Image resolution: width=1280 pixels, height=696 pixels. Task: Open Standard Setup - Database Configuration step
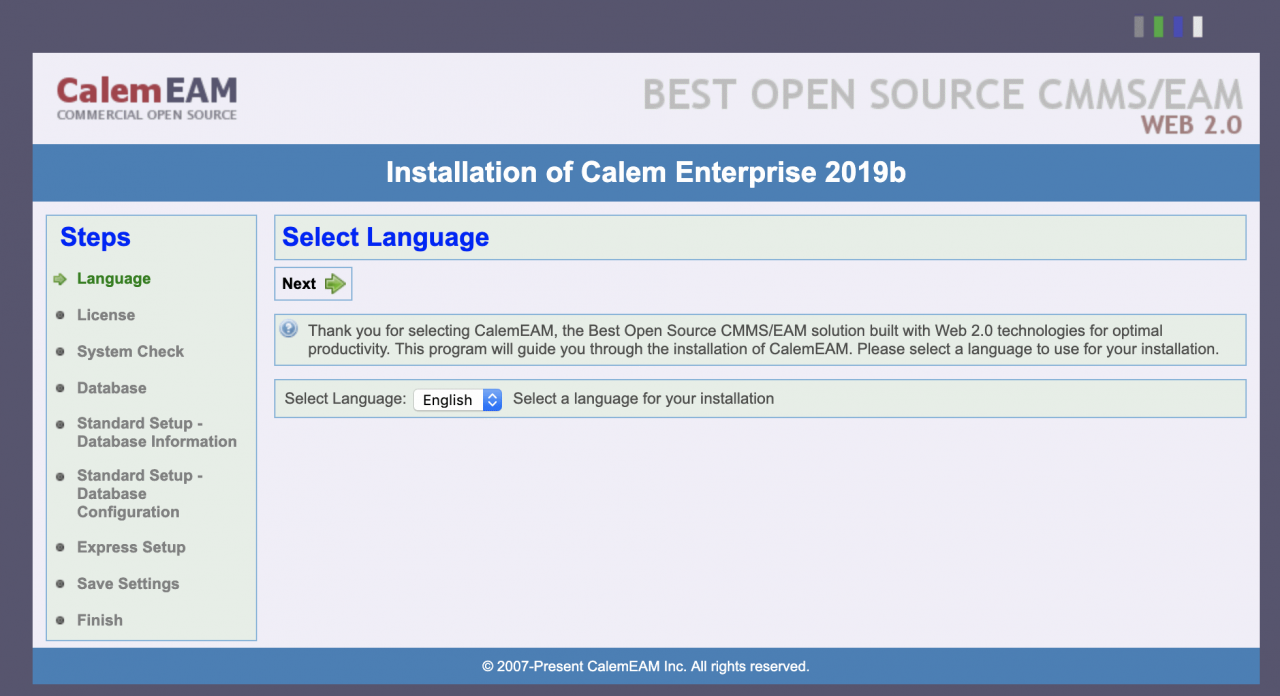coord(140,494)
